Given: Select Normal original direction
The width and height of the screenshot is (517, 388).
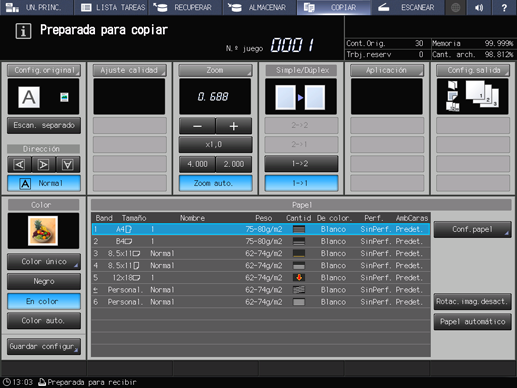Looking at the screenshot, I should coord(44,183).
